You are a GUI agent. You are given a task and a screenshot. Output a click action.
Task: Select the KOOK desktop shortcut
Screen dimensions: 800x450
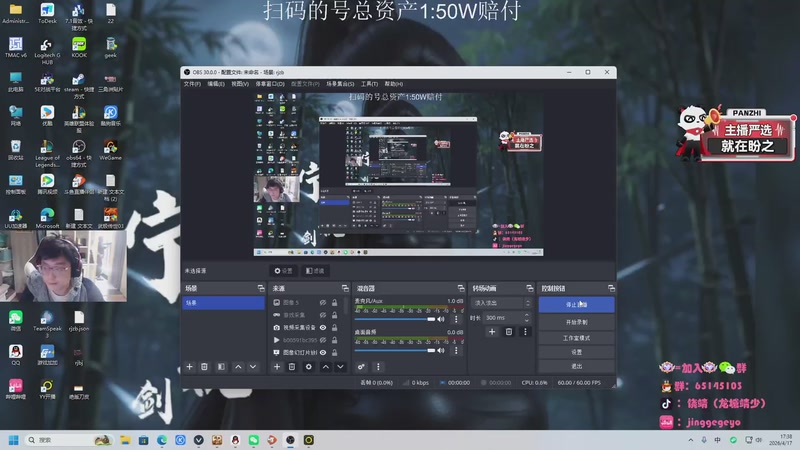pos(79,47)
